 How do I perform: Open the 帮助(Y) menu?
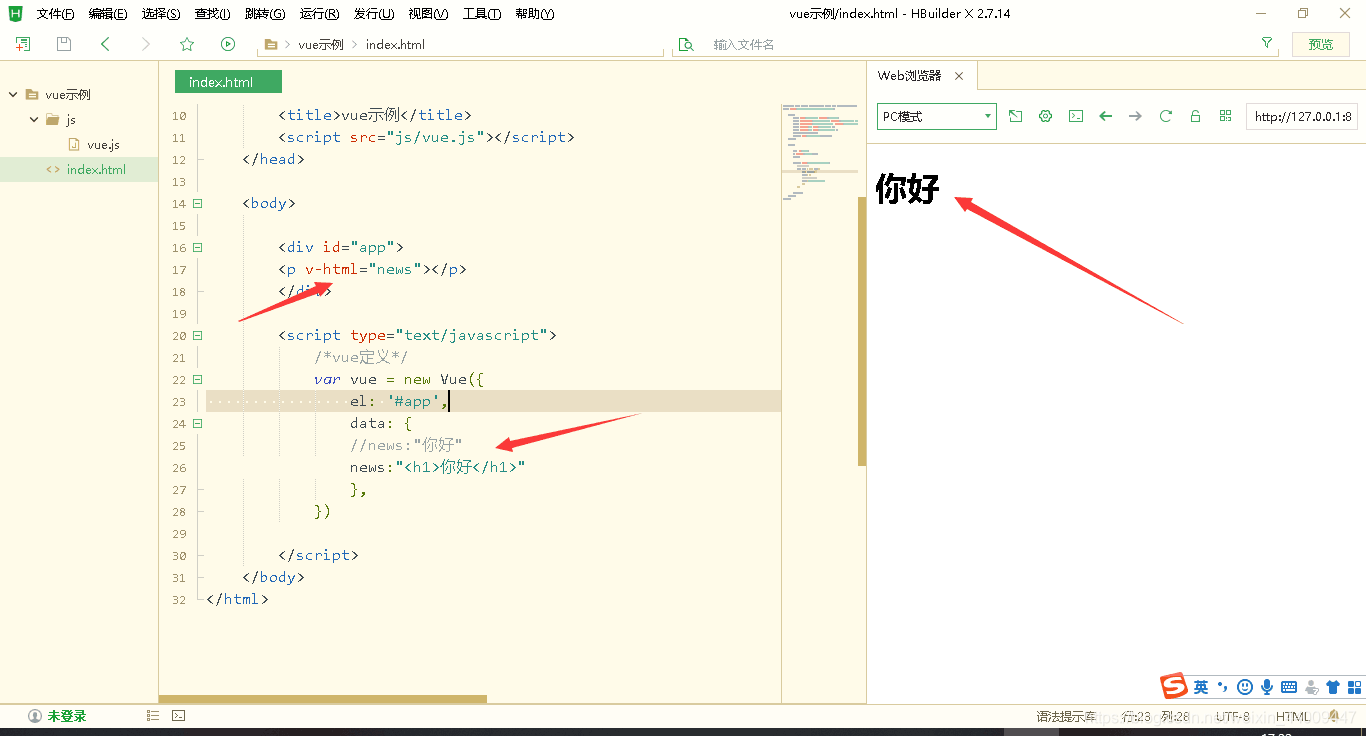tap(535, 14)
